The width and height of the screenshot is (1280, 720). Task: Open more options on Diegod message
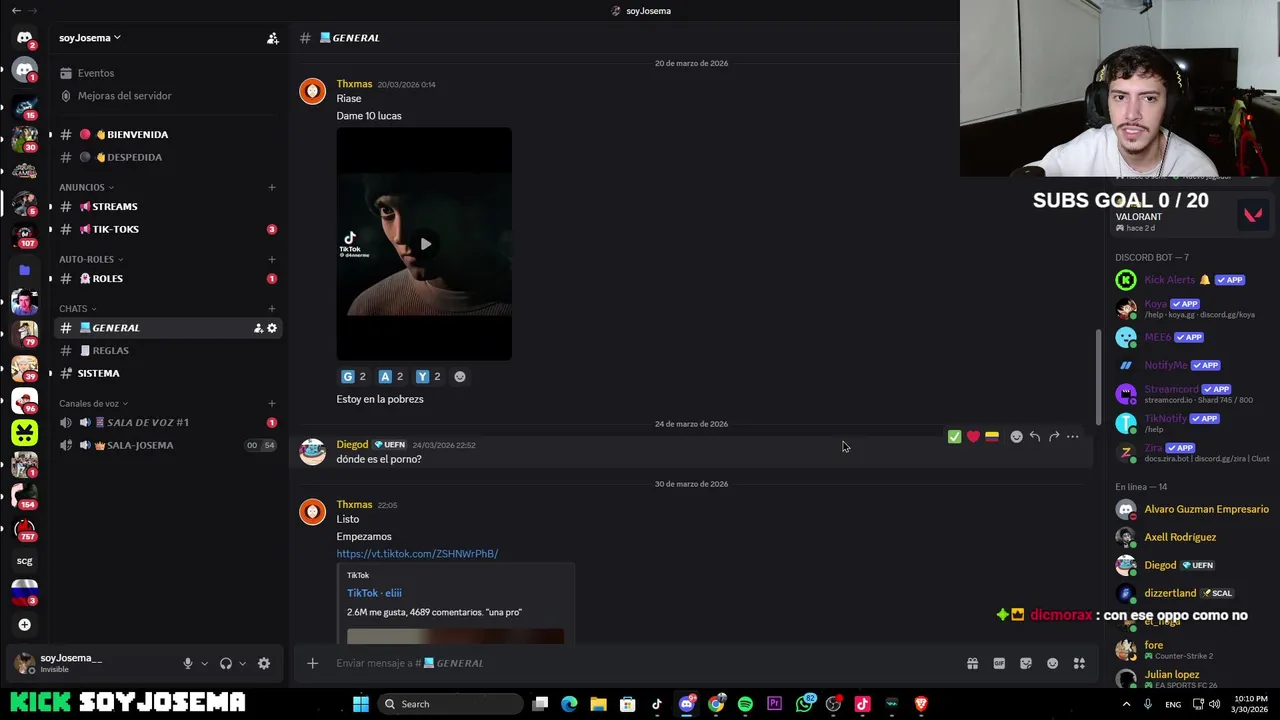[1073, 437]
